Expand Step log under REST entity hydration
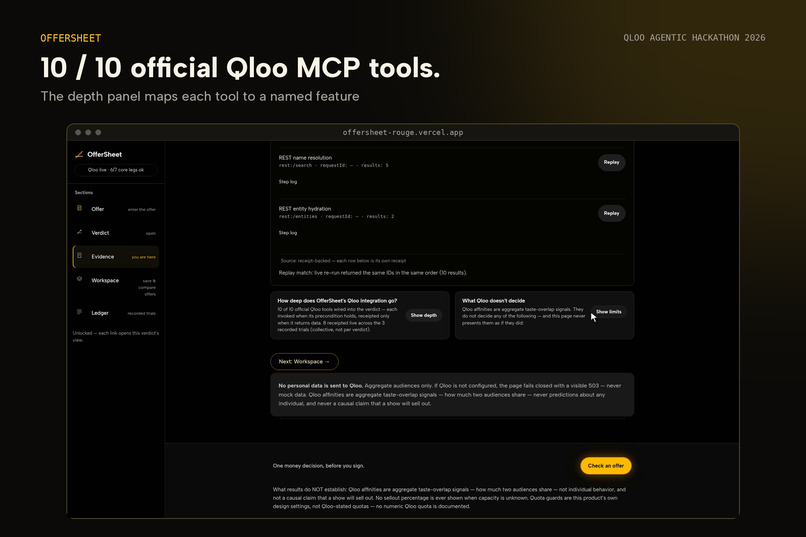Image resolution: width=806 pixels, height=537 pixels. (x=288, y=233)
